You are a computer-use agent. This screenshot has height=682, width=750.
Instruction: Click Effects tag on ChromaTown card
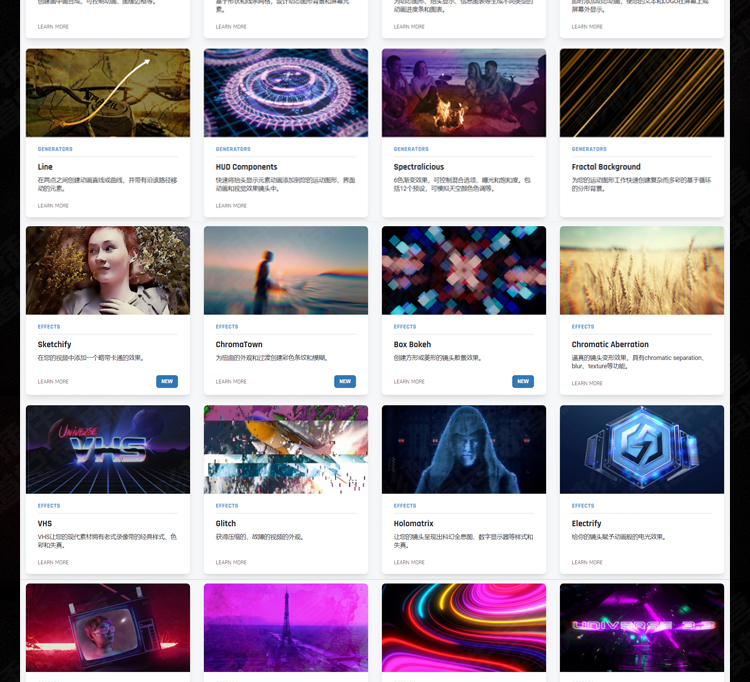[227, 327]
